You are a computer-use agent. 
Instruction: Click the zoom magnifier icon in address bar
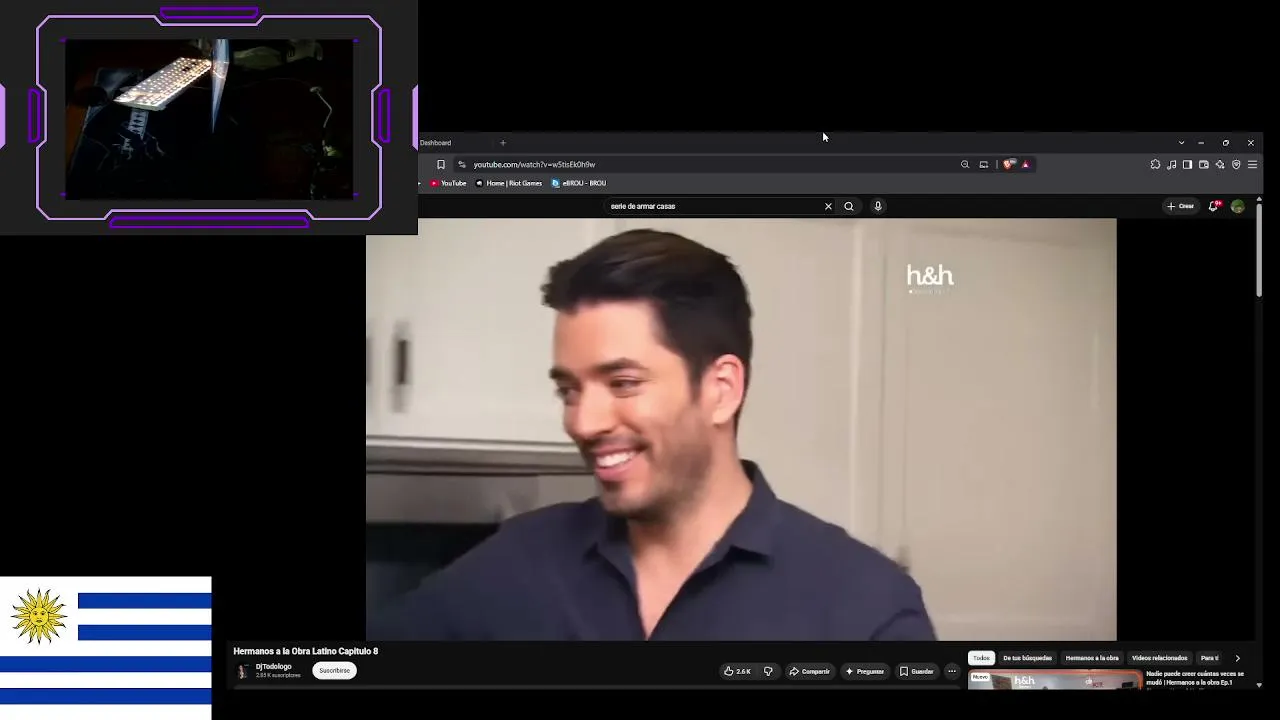coord(965,164)
